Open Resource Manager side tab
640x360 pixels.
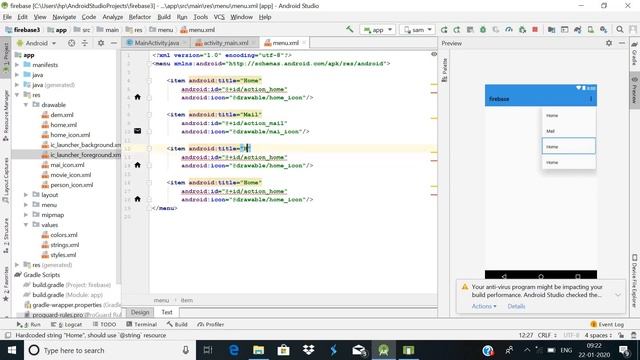pyautogui.click(x=5, y=116)
